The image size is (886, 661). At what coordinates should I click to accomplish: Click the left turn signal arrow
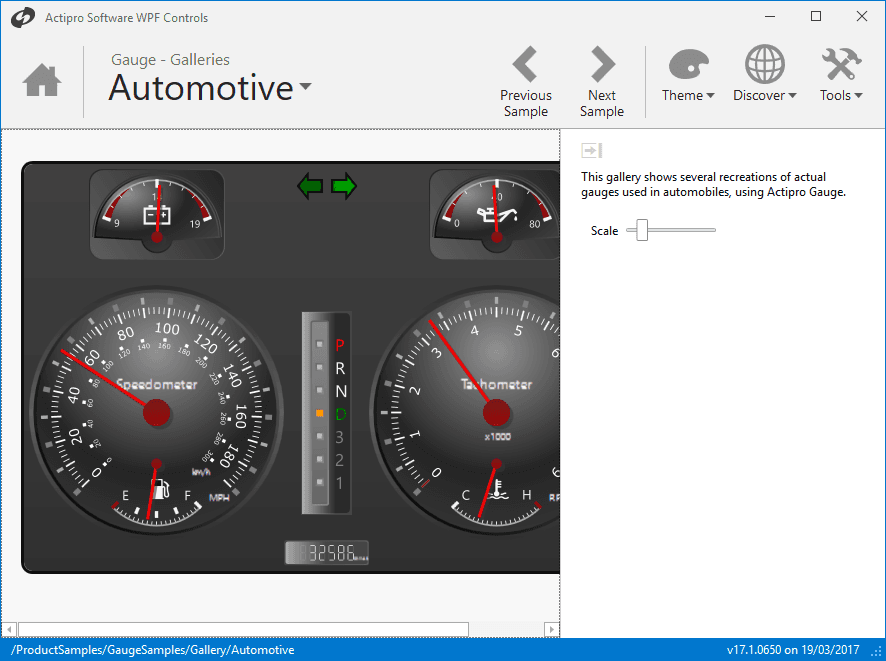[x=310, y=186]
